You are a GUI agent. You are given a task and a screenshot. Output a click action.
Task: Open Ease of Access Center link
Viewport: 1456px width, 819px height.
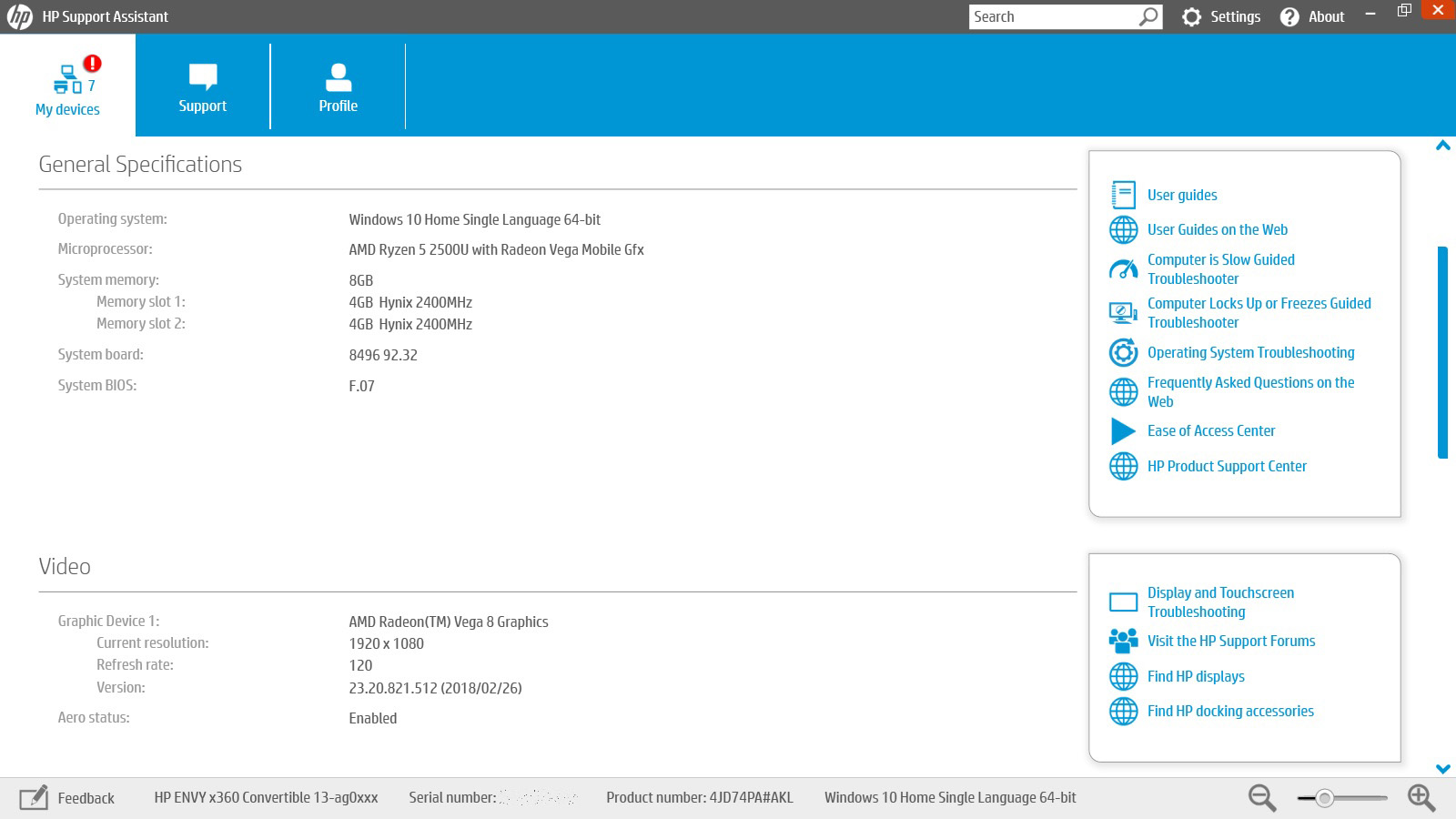coord(1211,430)
